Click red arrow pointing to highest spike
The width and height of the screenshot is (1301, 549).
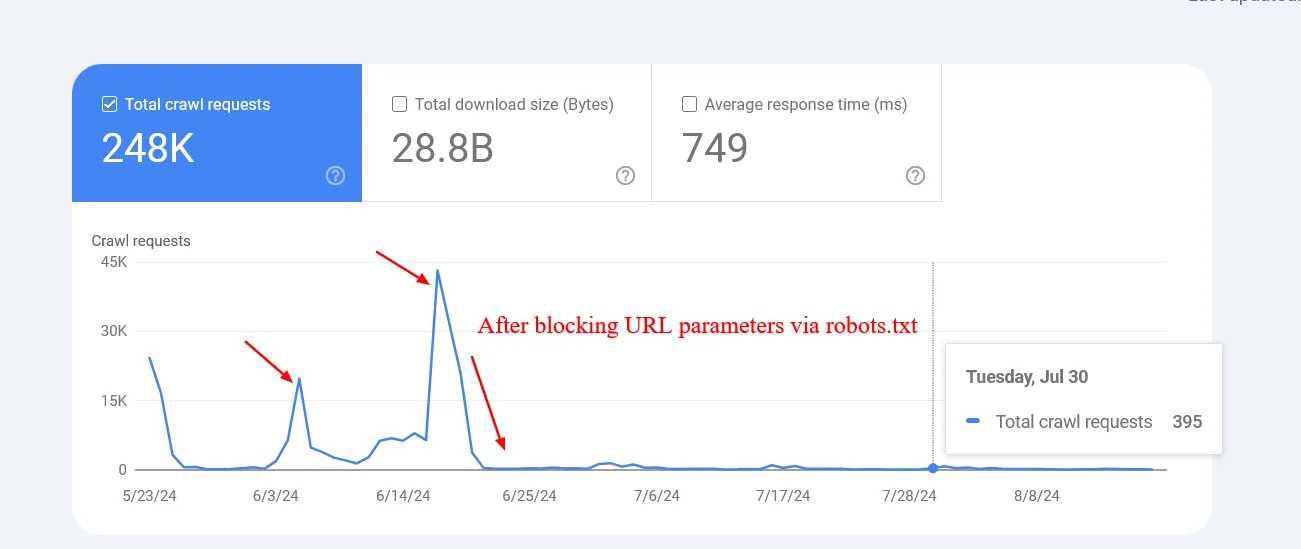[403, 268]
